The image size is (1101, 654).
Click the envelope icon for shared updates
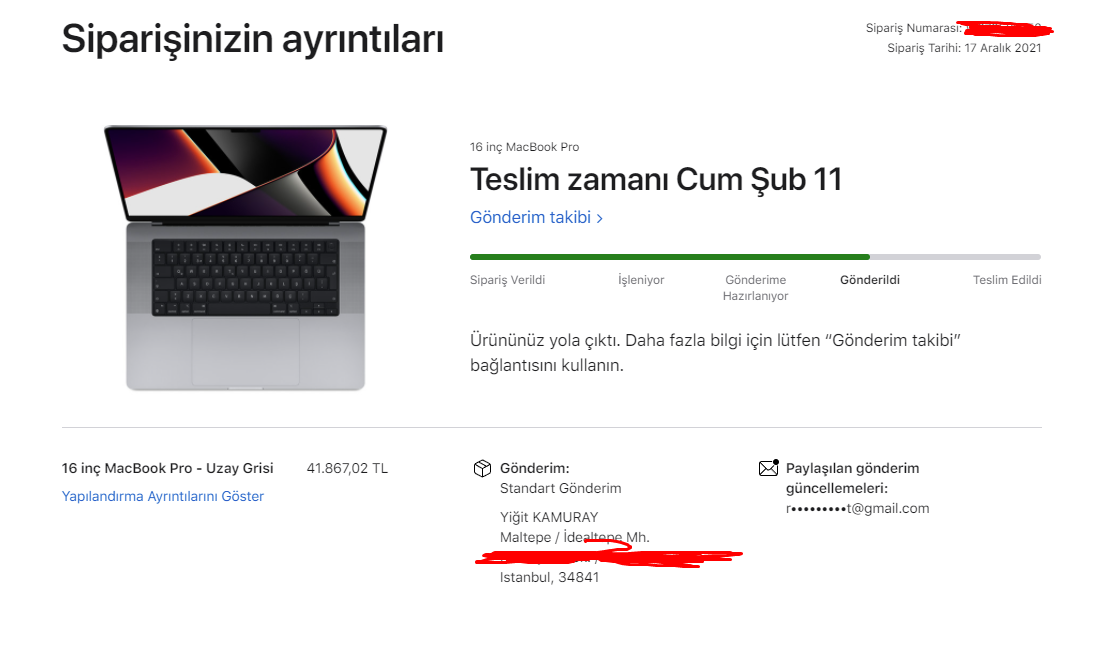point(769,468)
